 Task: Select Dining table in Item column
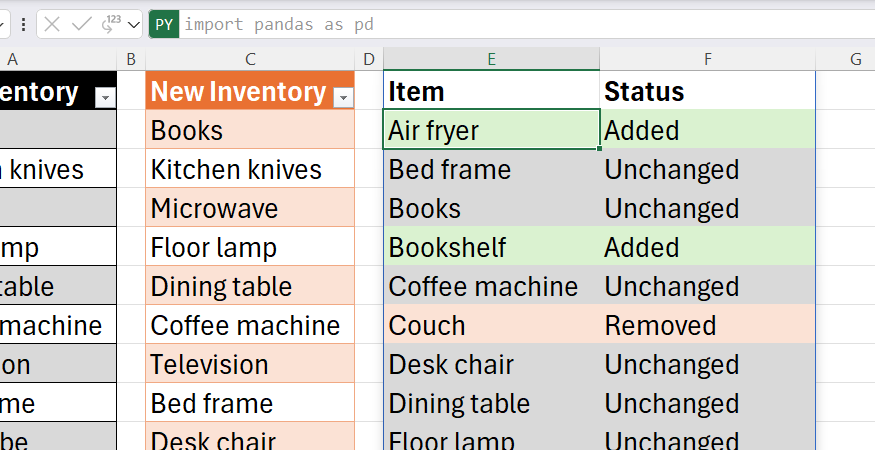point(492,403)
